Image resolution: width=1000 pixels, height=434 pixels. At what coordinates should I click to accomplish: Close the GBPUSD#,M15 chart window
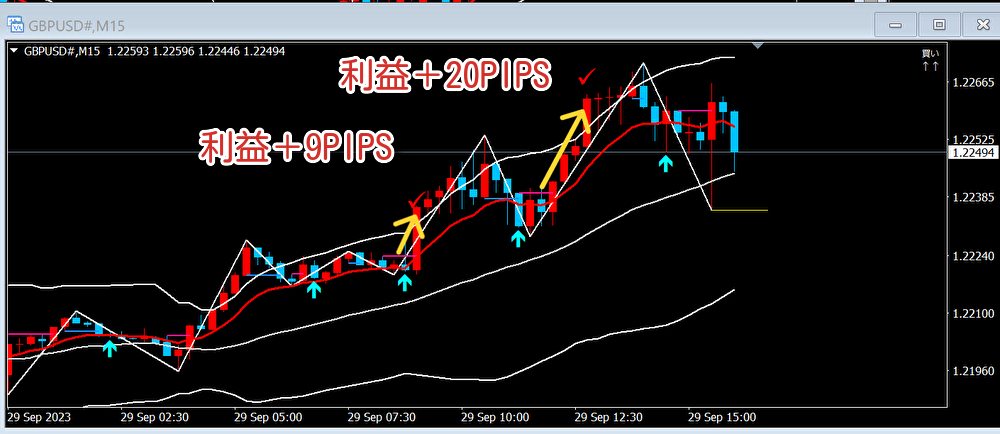(x=983, y=25)
